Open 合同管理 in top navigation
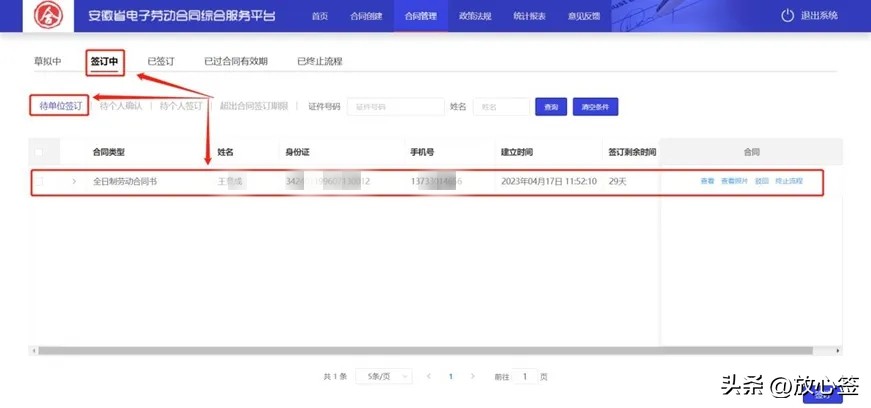871x408 pixels. click(421, 16)
